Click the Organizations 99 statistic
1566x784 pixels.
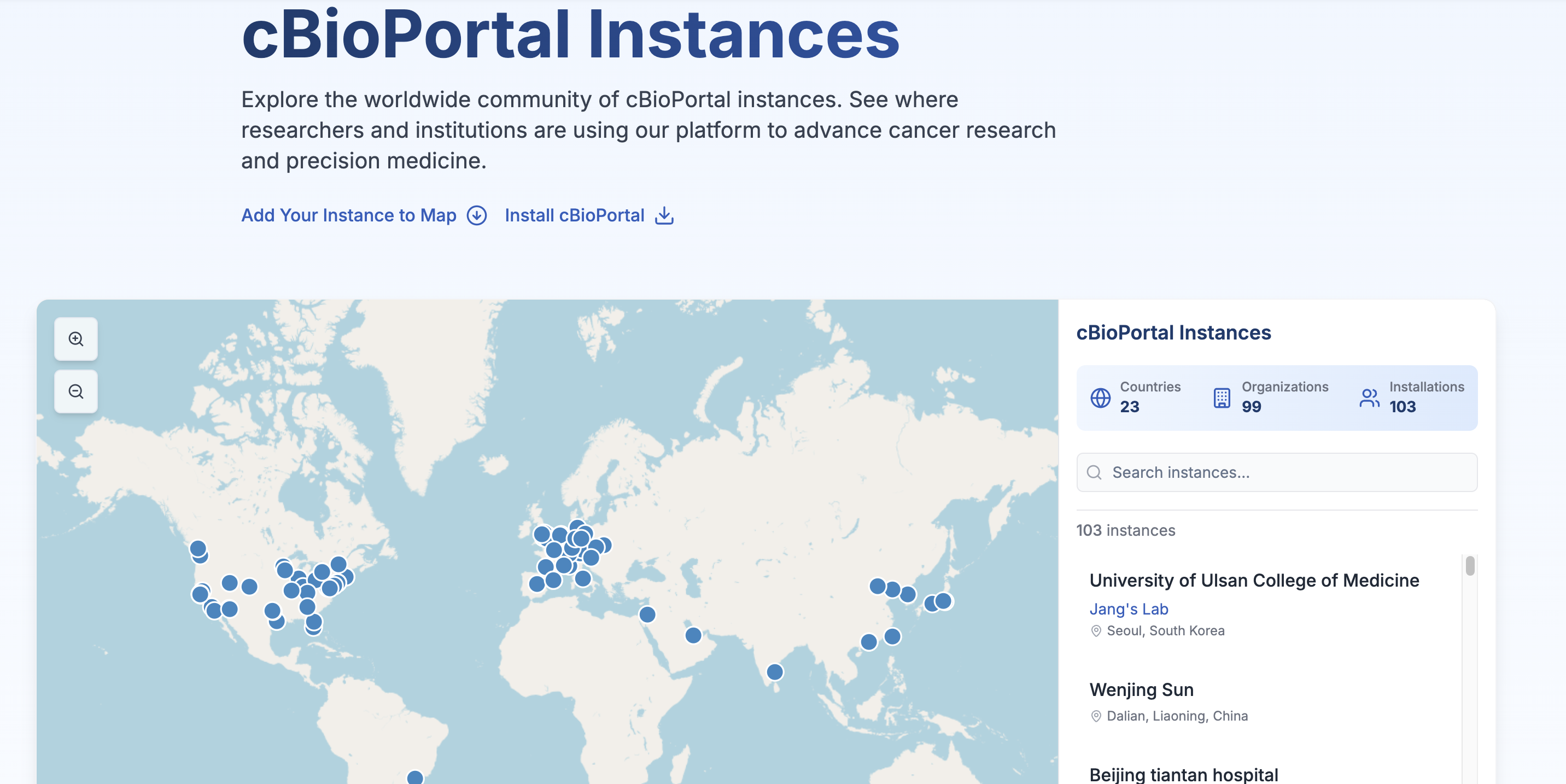(1270, 397)
